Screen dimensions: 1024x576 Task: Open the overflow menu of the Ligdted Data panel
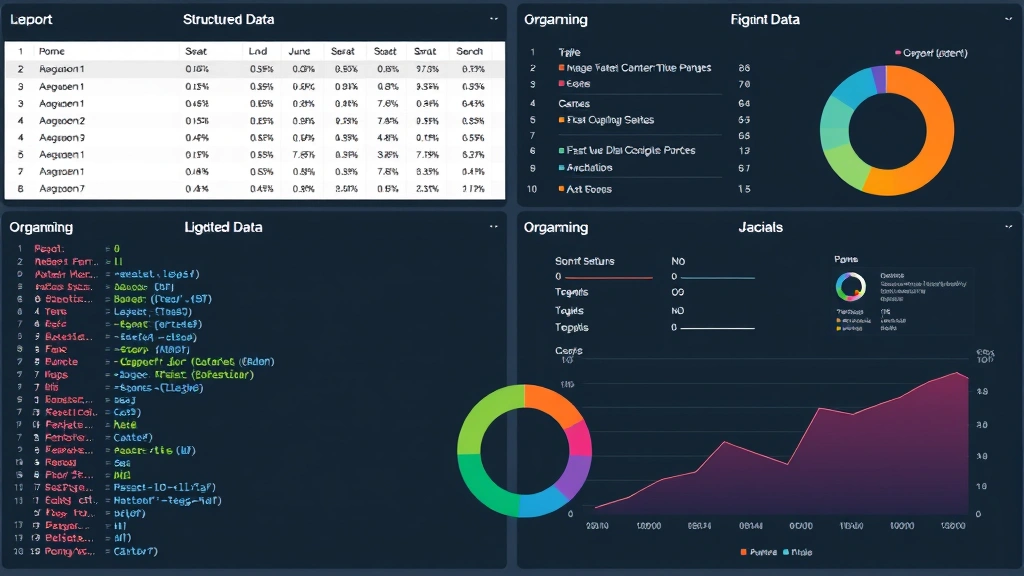pyautogui.click(x=494, y=226)
